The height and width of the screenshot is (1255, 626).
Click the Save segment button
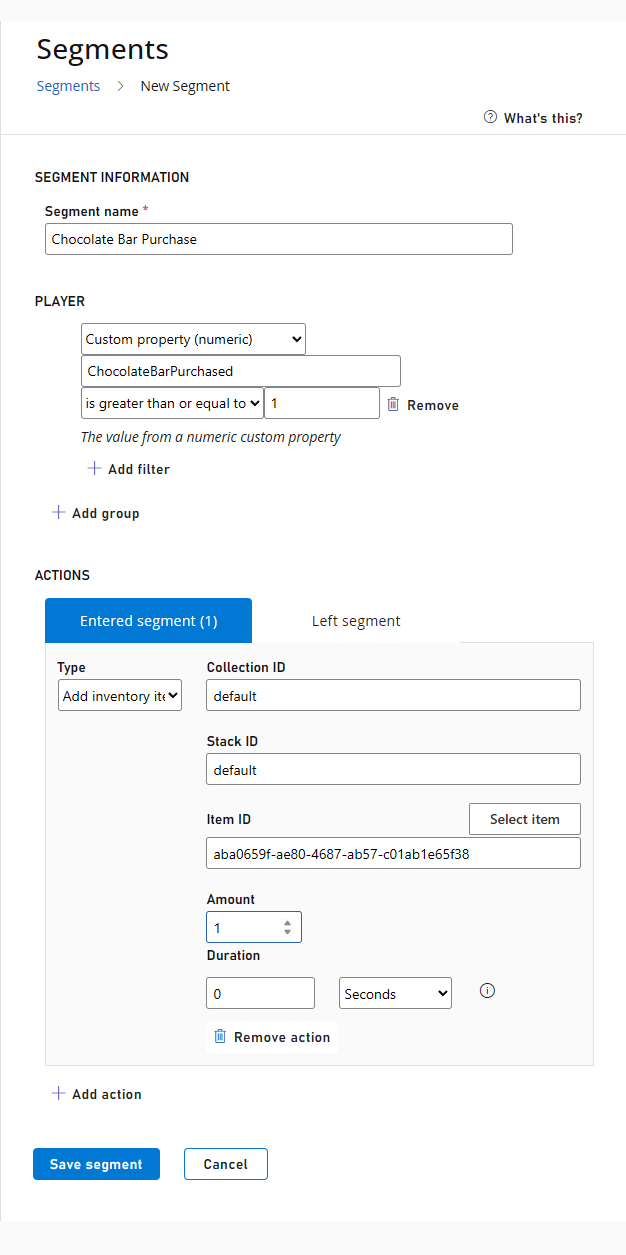pyautogui.click(x=96, y=1164)
